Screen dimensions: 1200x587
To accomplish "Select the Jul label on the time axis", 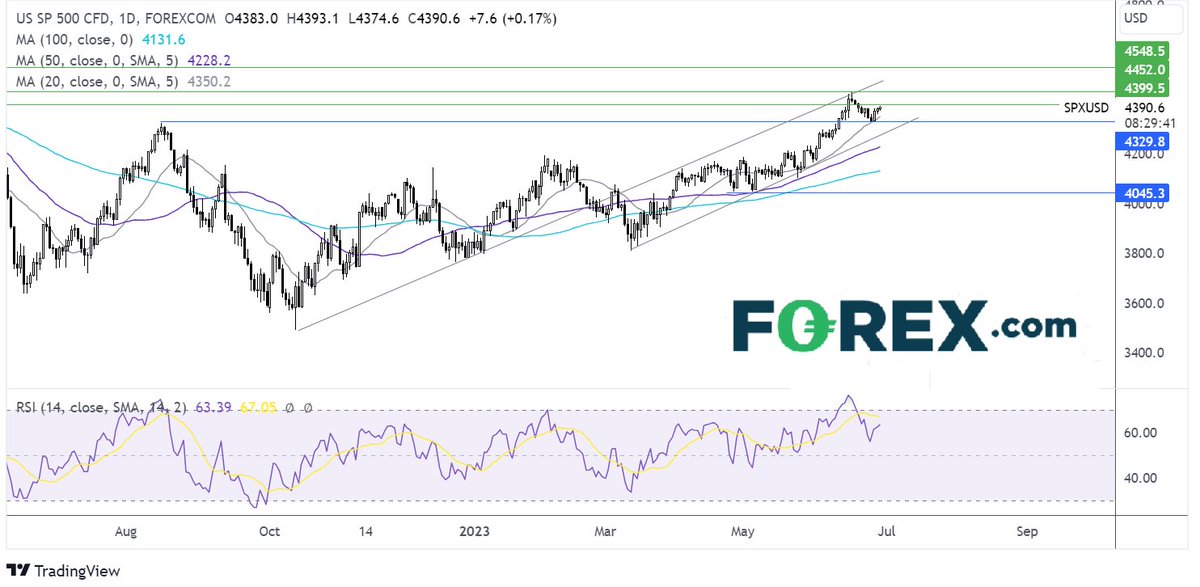I will [x=886, y=531].
